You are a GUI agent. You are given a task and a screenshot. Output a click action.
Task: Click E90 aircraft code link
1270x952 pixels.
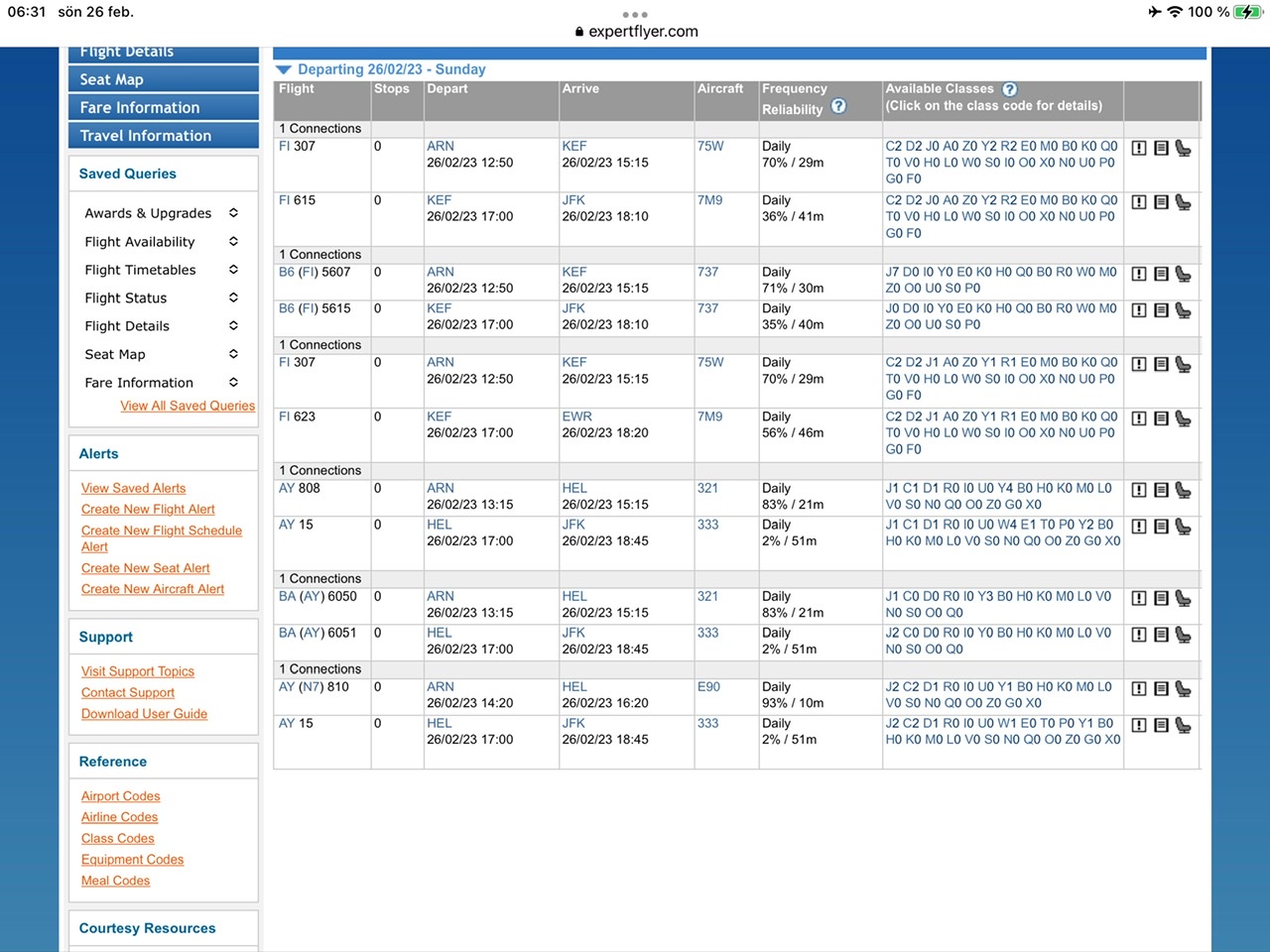pyautogui.click(x=708, y=686)
